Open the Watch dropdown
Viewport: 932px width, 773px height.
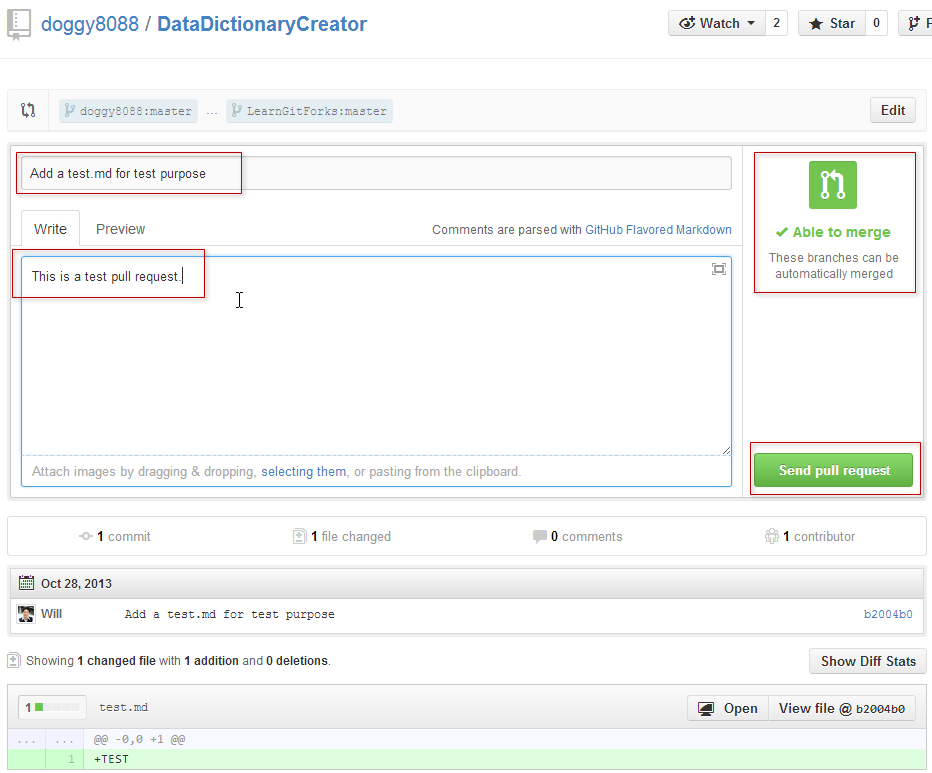(x=716, y=23)
